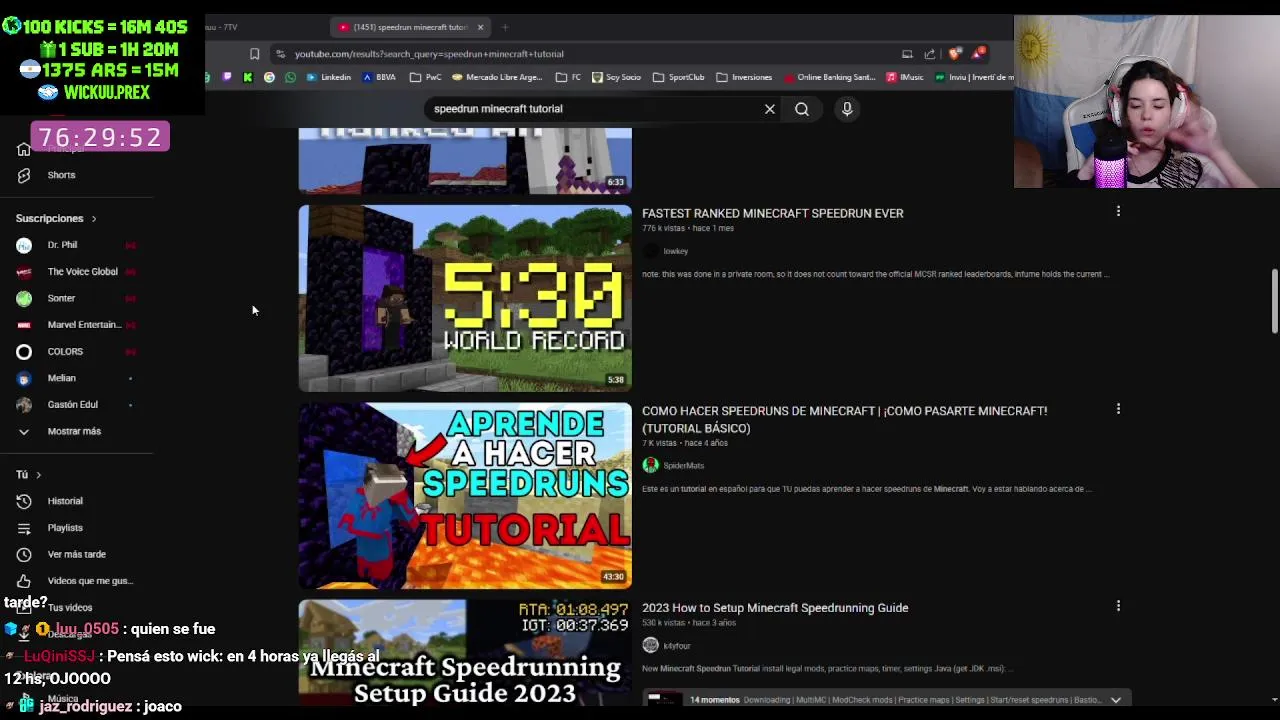This screenshot has height=720, width=1280.
Task: Open Historial from the sidebar
Action: pos(65,501)
